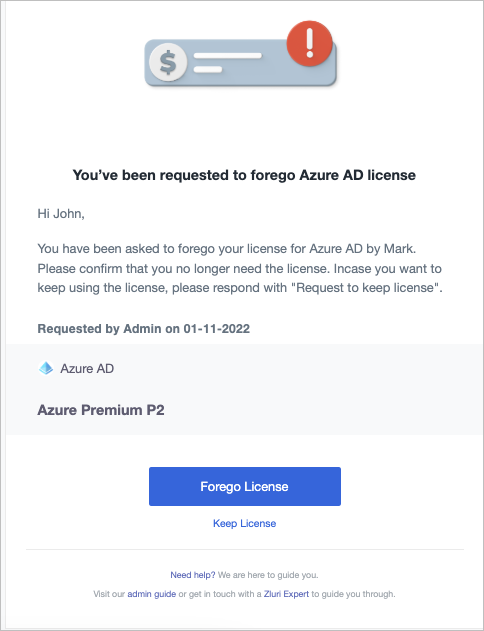Viewport: 484px width, 631px height.
Task: Click the blue-gray billing card illustration
Action: 240,62
